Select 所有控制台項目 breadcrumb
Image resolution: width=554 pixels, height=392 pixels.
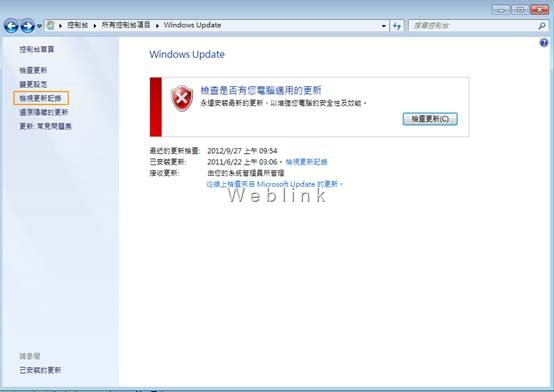[x=126, y=25]
